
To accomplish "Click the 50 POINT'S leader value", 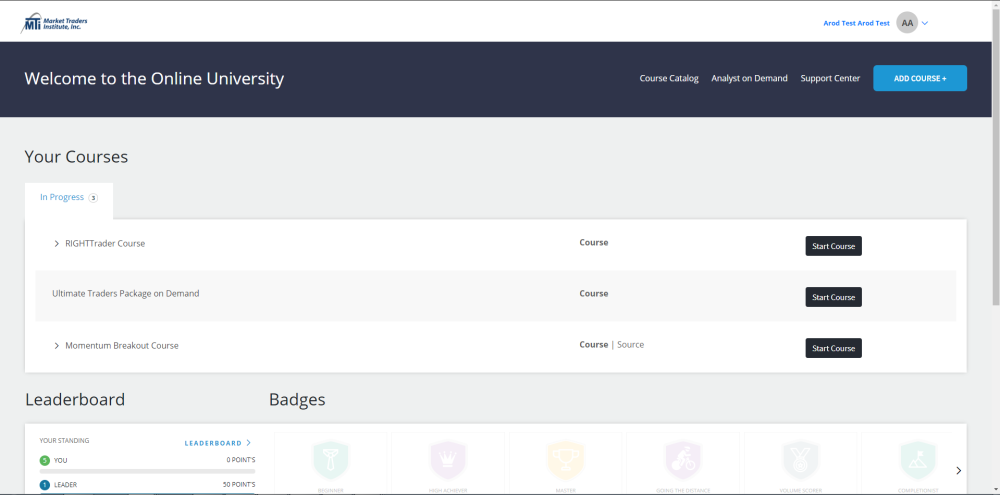I will point(239,485).
